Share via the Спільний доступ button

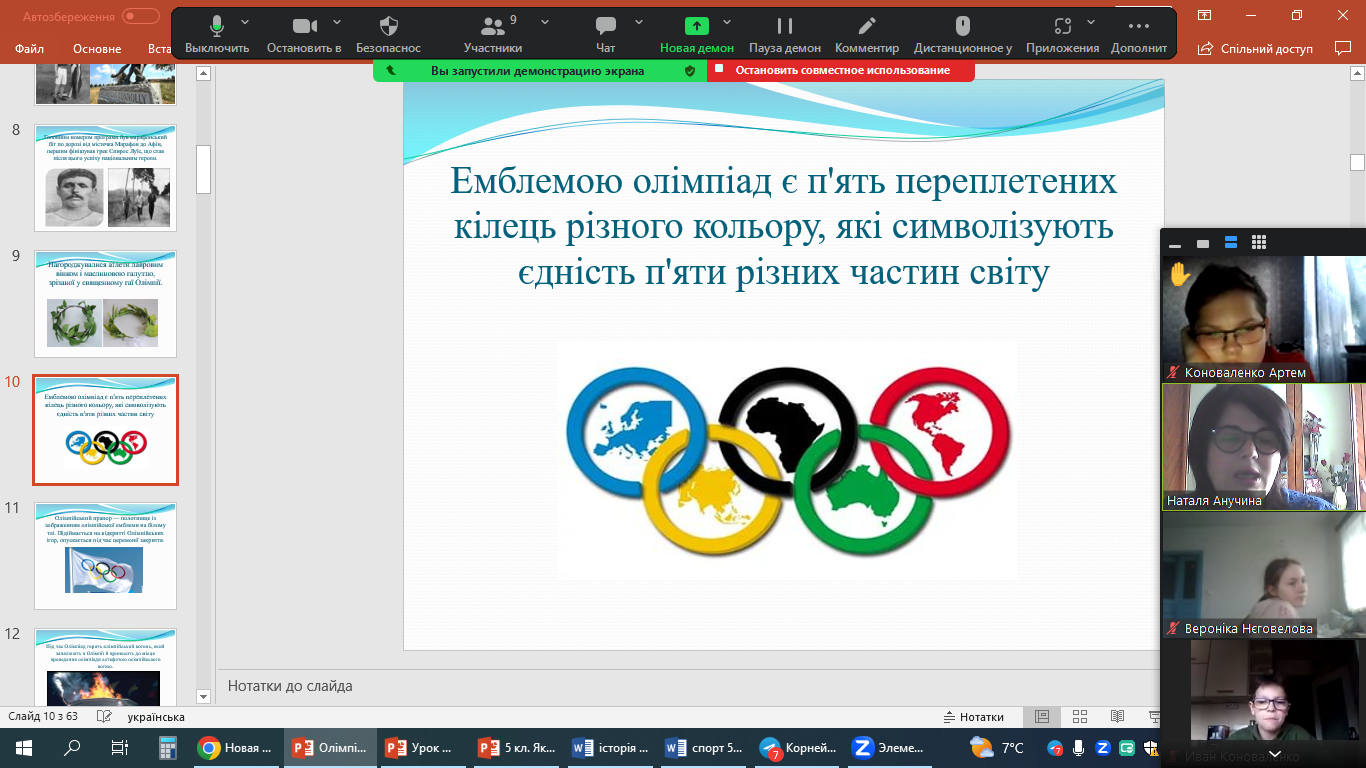(x=1255, y=48)
